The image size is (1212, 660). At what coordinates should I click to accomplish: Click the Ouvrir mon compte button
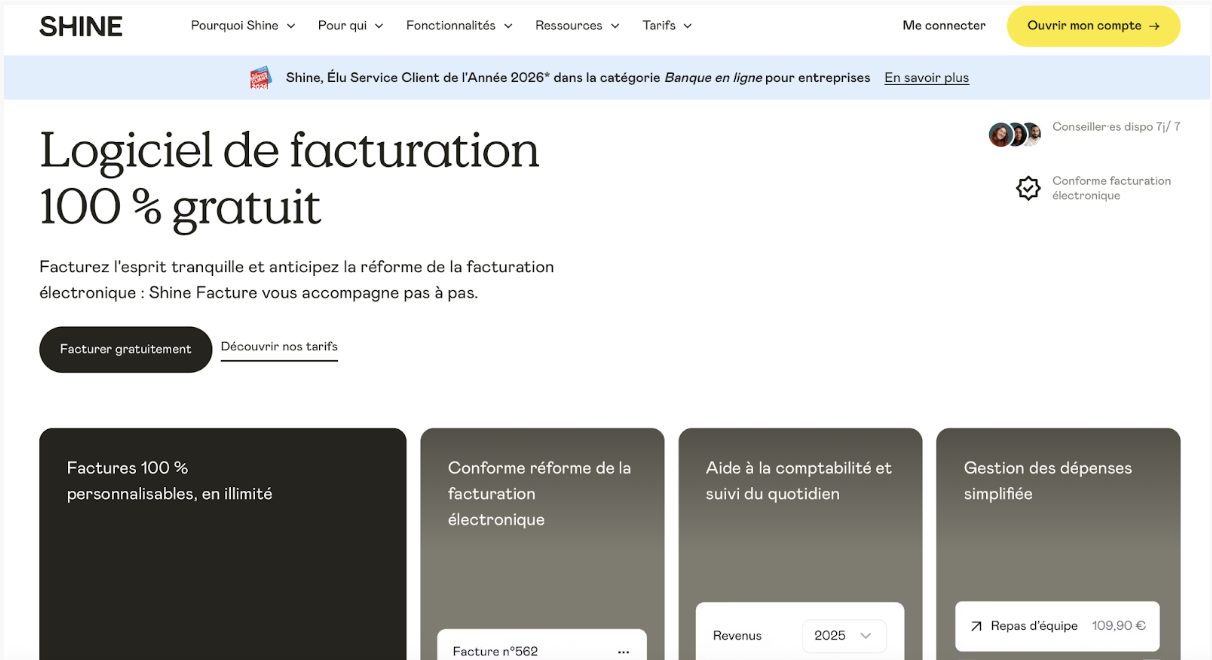pyautogui.click(x=1093, y=25)
